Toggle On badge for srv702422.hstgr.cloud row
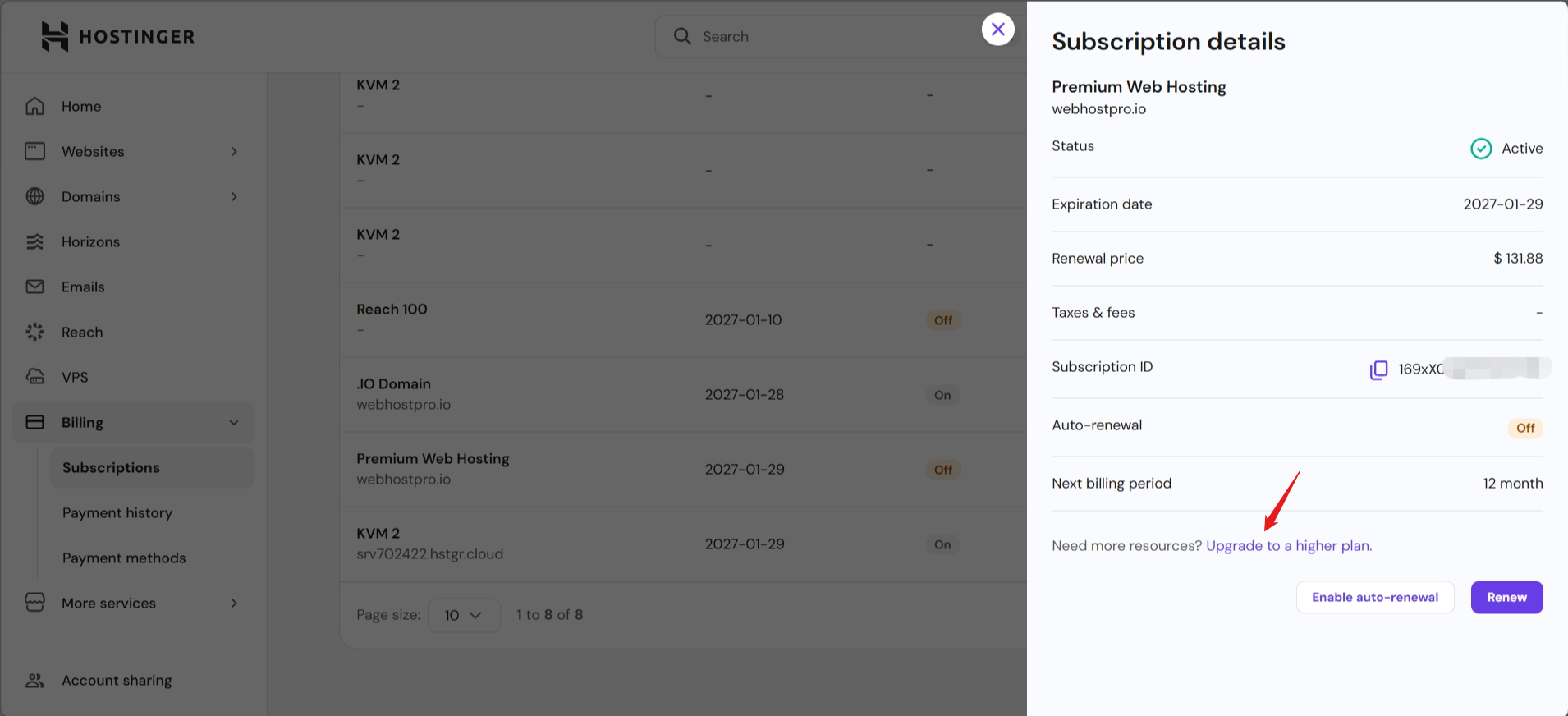 (x=942, y=544)
